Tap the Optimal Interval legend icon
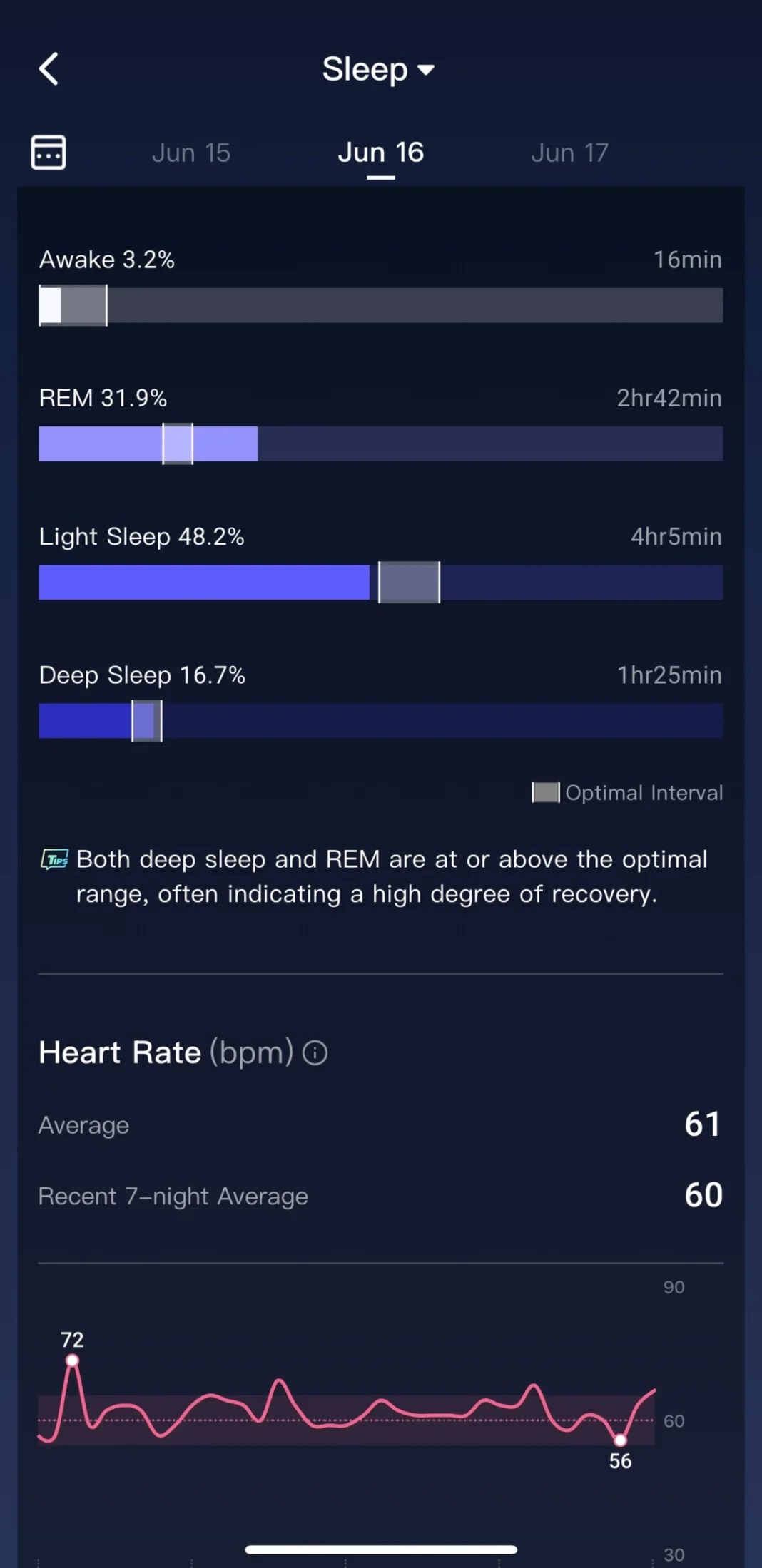Image resolution: width=762 pixels, height=1568 pixels. click(x=546, y=792)
